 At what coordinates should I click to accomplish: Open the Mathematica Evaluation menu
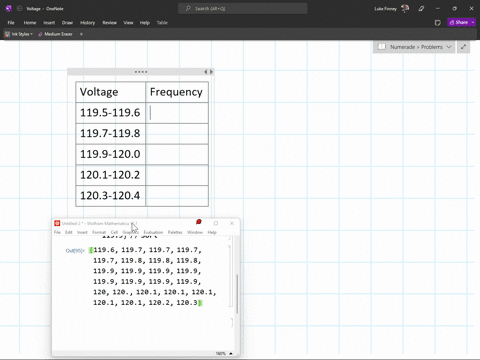point(153,232)
